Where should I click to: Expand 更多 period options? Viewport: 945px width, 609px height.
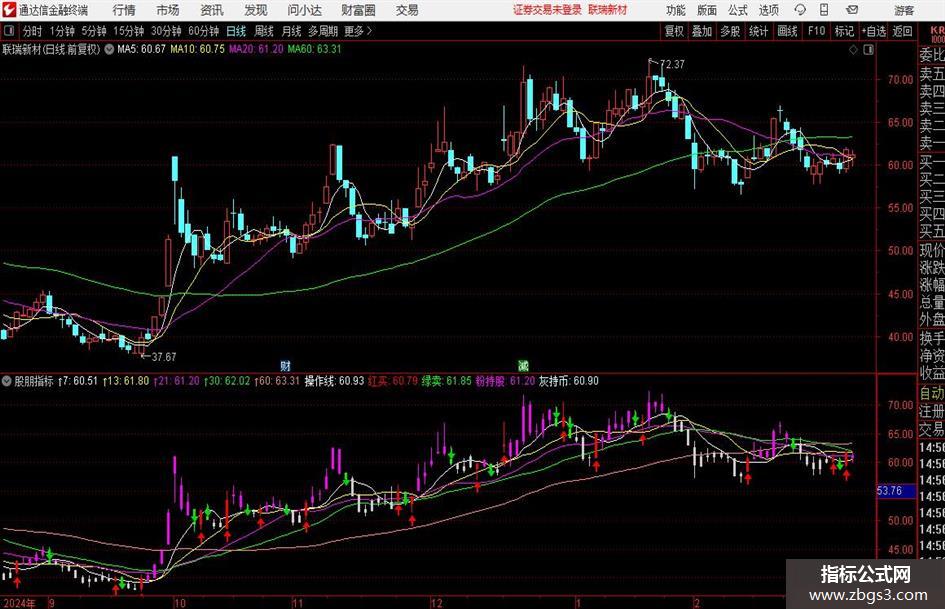[x=358, y=31]
